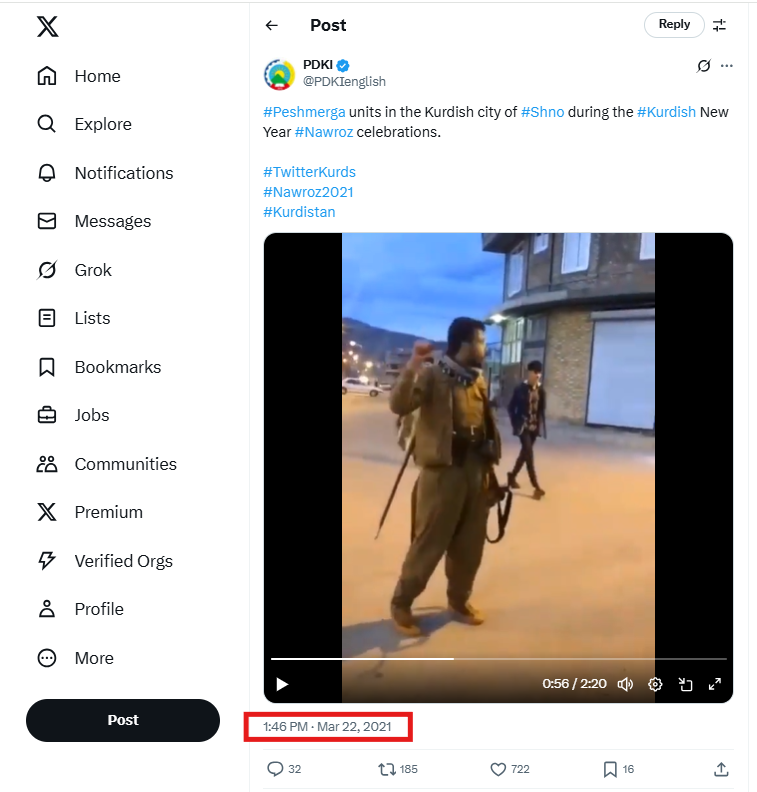Open the post's three-dot more menu
Image resolution: width=757 pixels, height=792 pixels.
click(727, 66)
